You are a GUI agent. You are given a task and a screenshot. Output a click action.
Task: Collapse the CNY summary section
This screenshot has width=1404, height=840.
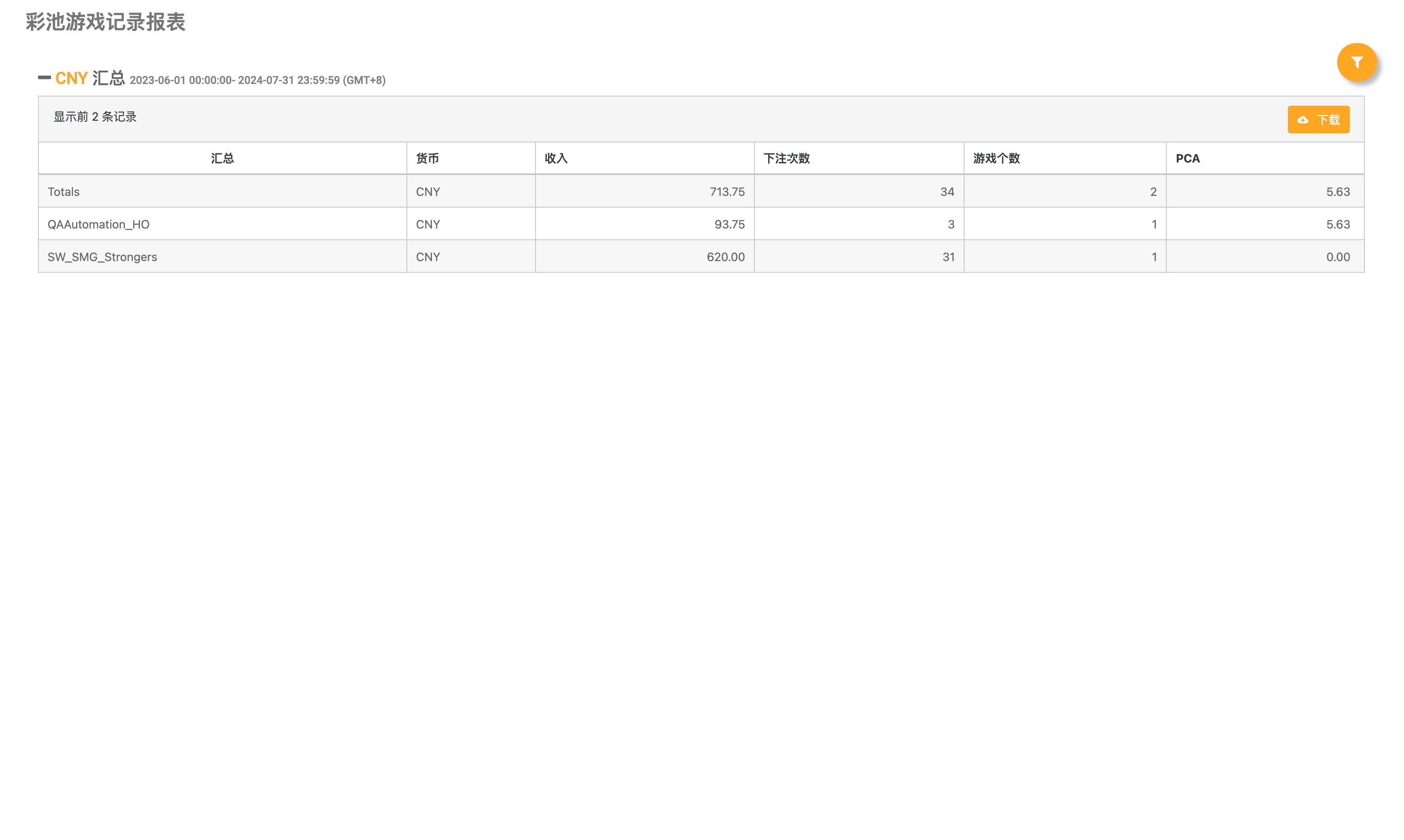44,78
